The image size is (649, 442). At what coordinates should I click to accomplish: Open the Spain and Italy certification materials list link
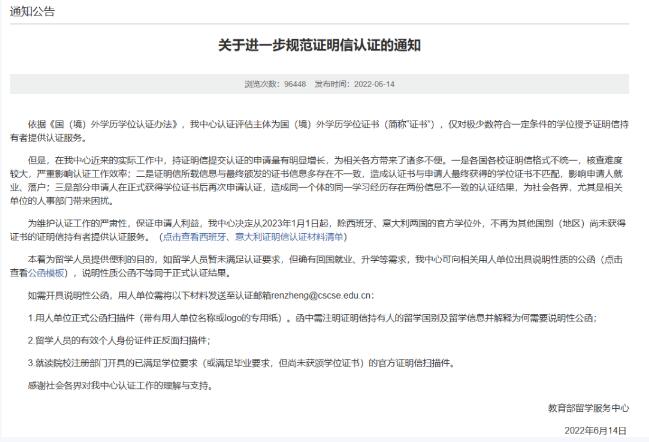pos(253,237)
